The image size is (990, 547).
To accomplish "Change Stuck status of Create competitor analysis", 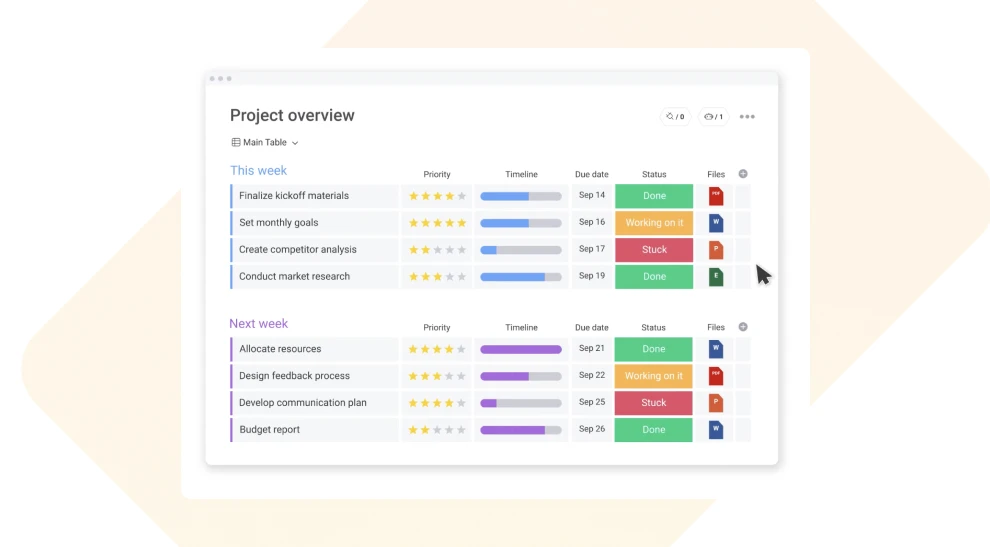I will point(654,249).
